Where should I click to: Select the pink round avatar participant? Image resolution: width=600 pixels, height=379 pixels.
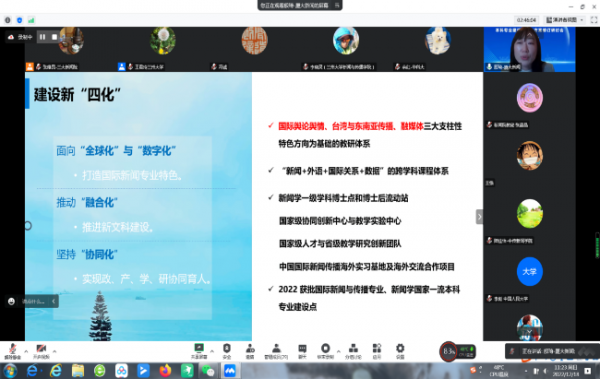pos(530,98)
